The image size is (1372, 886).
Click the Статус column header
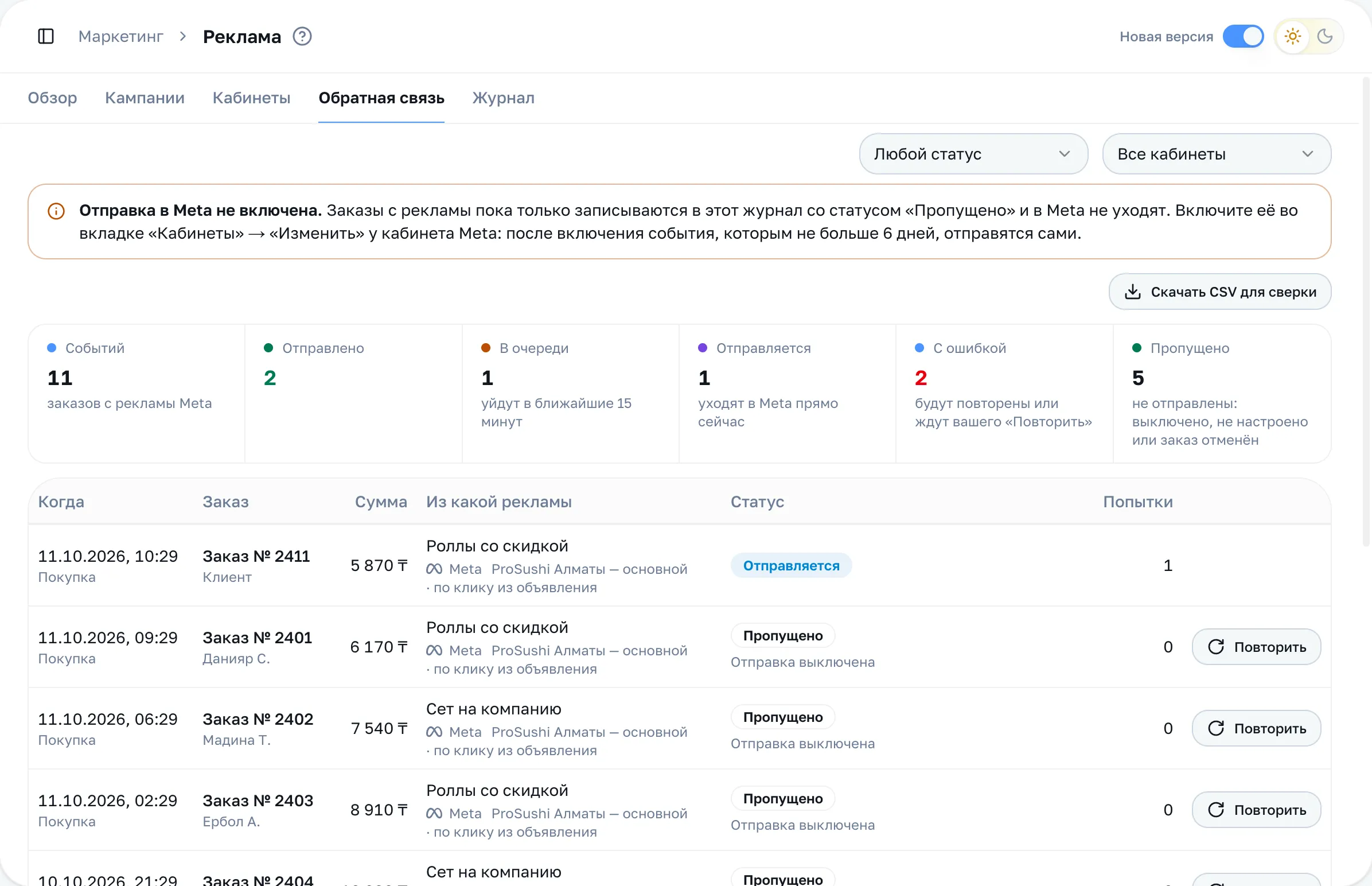[x=757, y=502]
